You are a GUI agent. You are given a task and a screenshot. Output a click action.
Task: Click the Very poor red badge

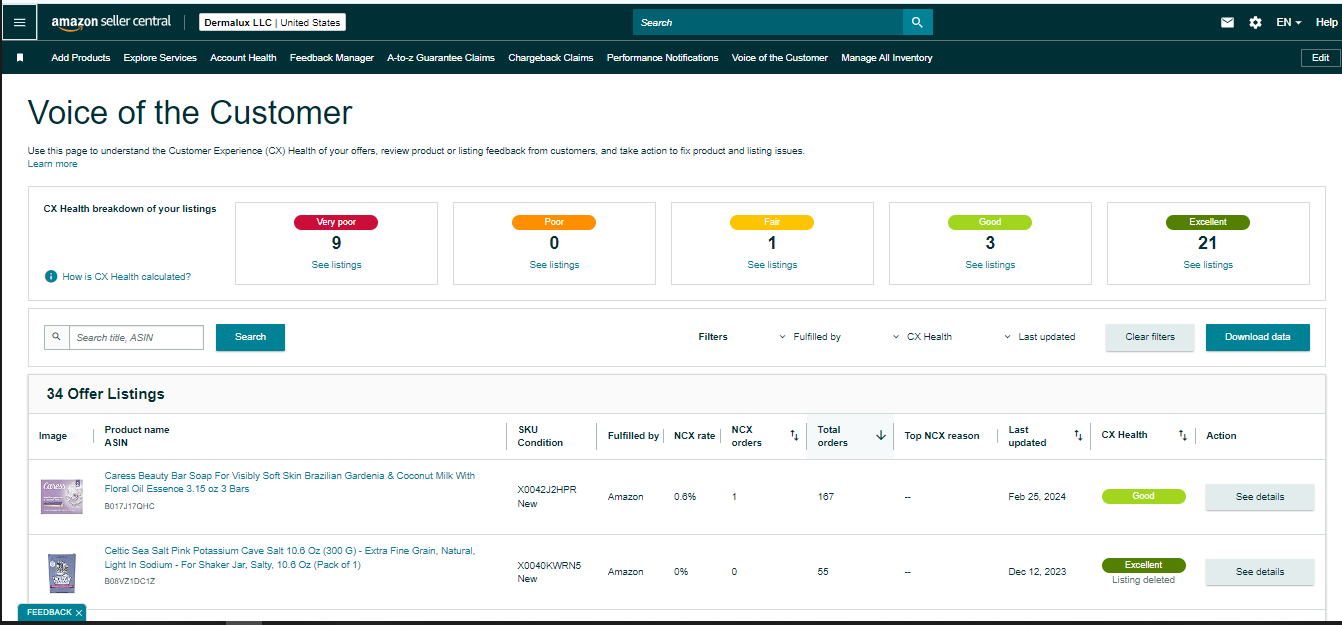click(336, 222)
